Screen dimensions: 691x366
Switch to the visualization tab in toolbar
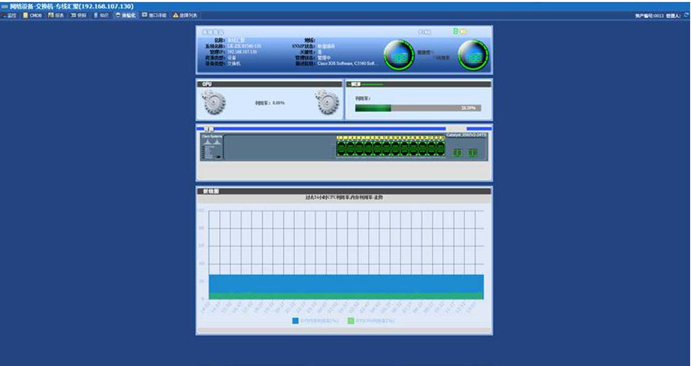point(126,15)
